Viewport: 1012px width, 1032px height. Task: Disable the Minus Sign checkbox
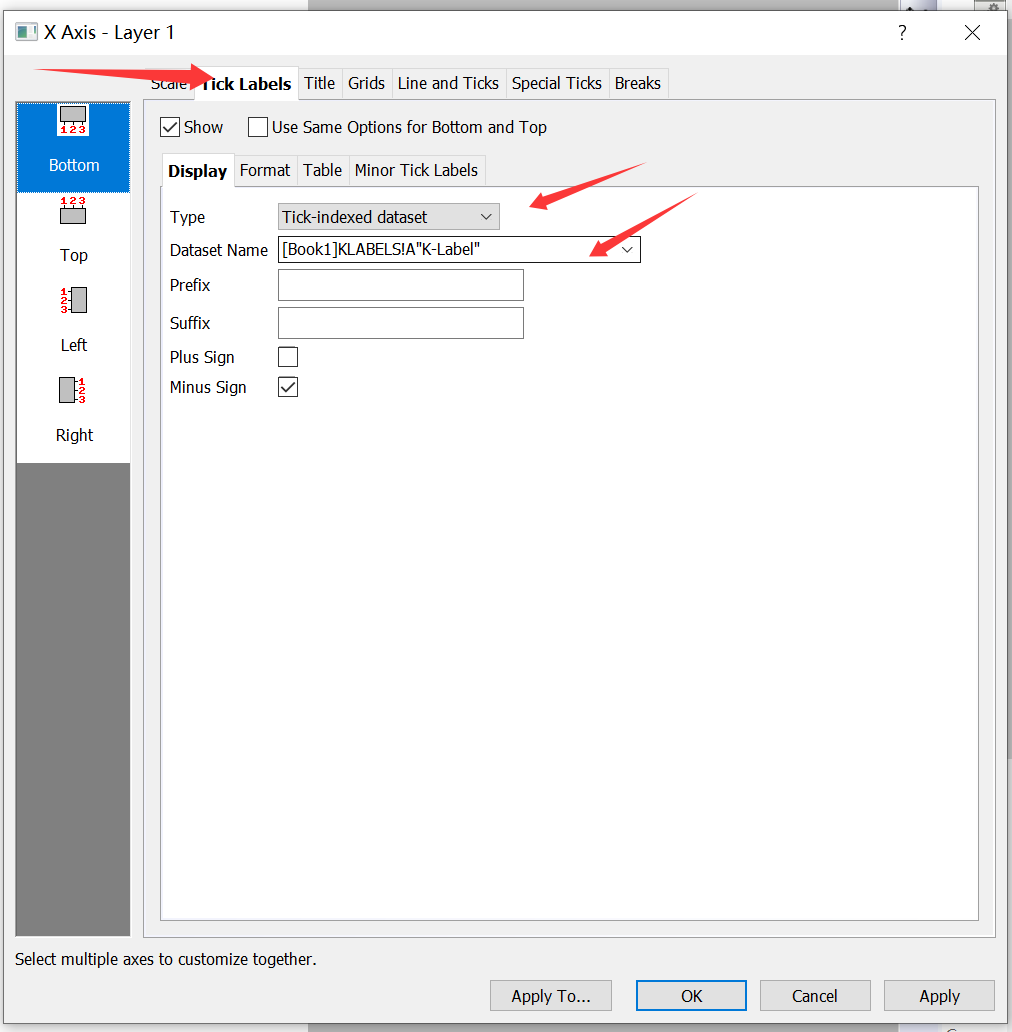click(288, 387)
